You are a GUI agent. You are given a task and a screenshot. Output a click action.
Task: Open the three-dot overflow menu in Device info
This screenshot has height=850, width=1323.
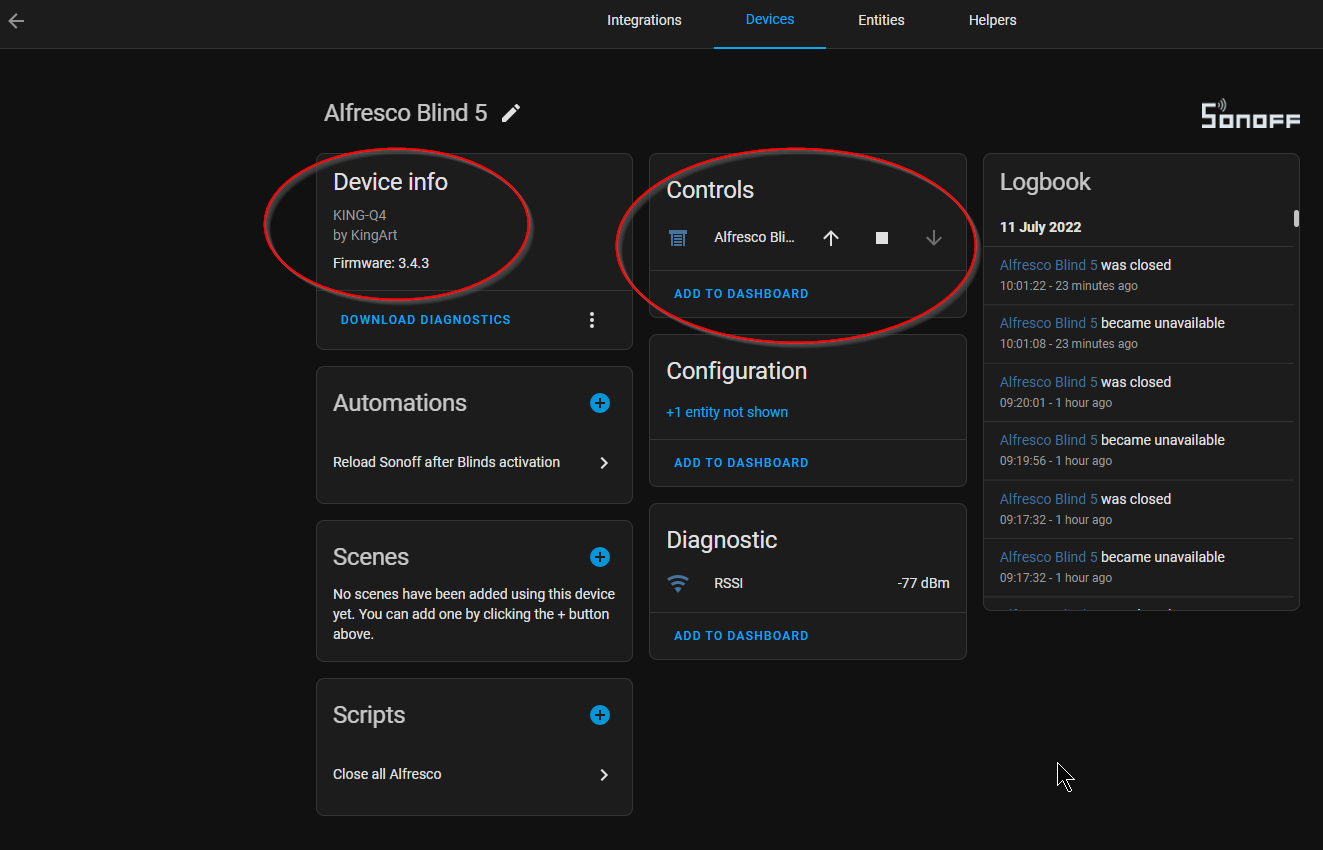tap(592, 319)
